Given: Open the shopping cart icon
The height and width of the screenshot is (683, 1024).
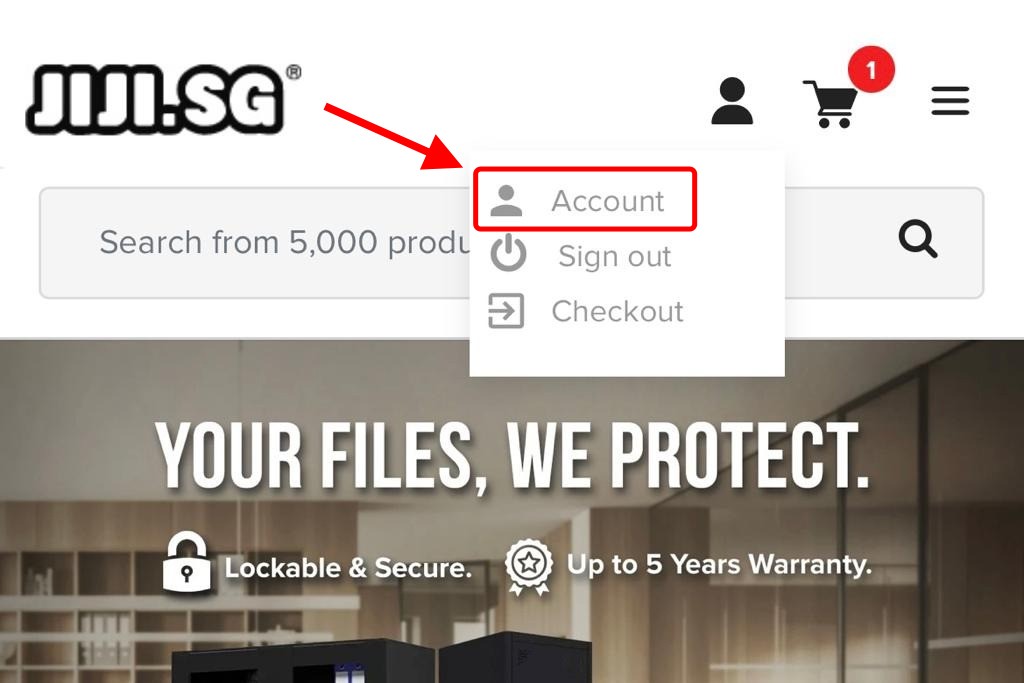Looking at the screenshot, I should 831,103.
